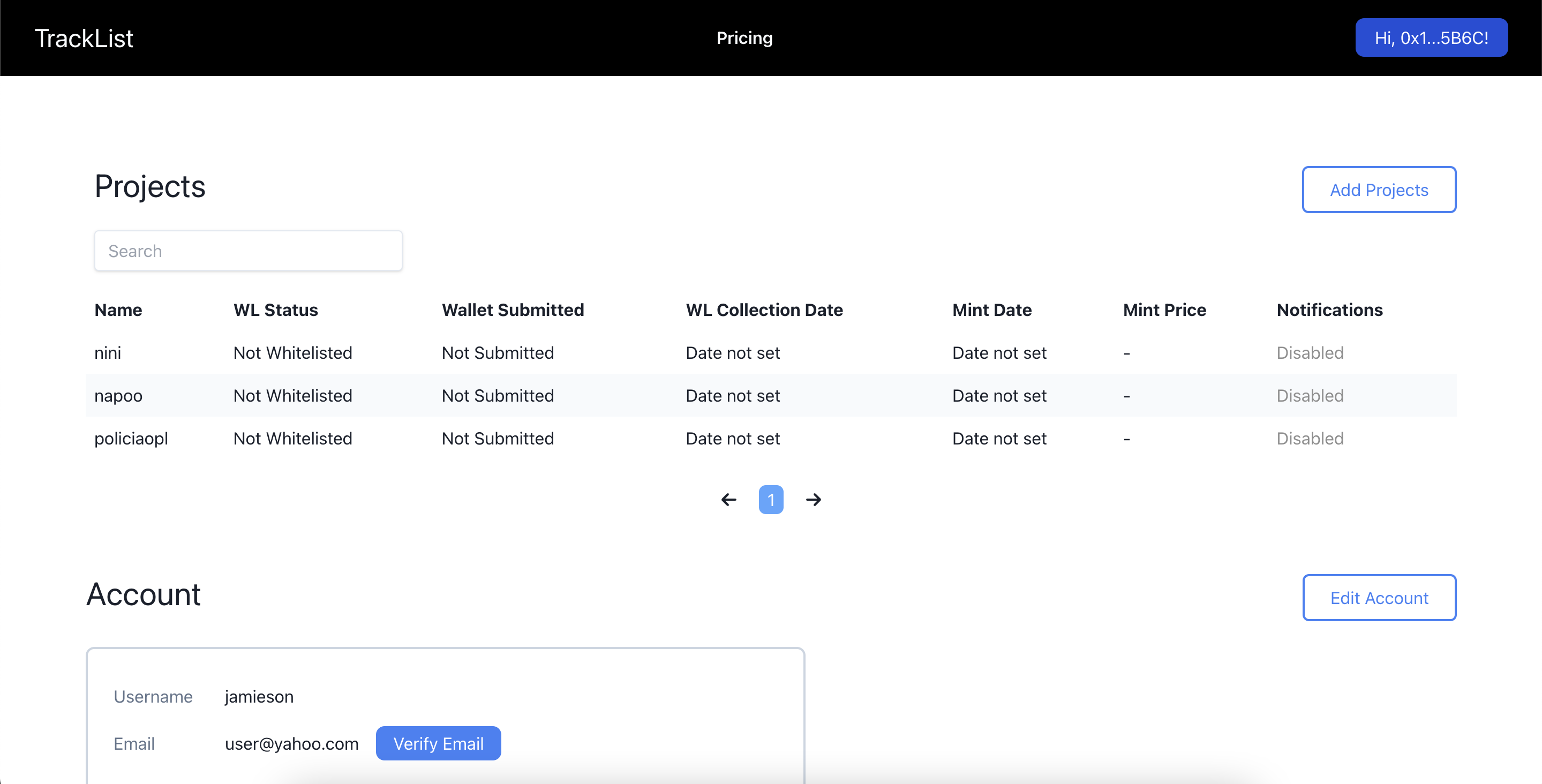Click the Add Projects button
The image size is (1542, 784).
[x=1379, y=190]
